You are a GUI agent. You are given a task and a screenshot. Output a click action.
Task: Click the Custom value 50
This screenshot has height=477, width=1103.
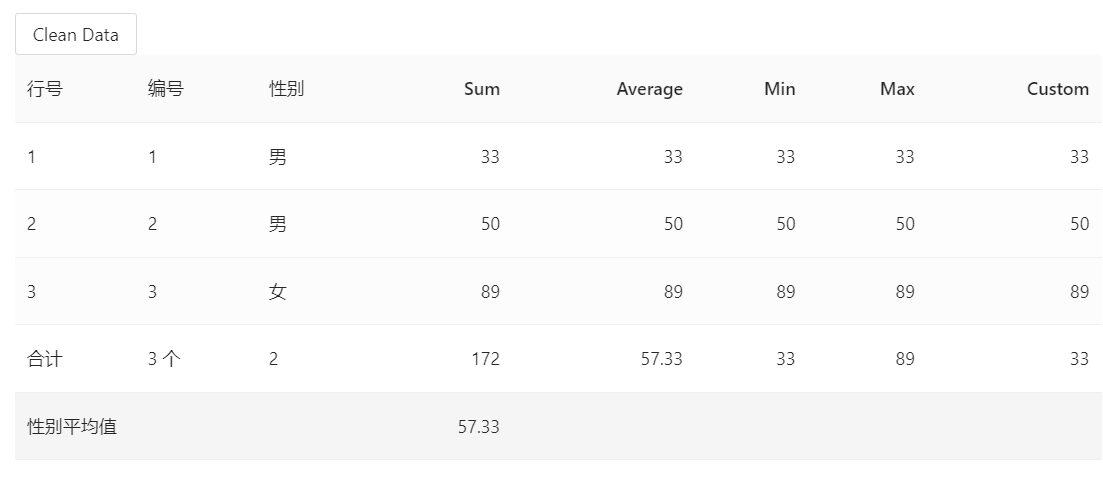pos(1079,224)
